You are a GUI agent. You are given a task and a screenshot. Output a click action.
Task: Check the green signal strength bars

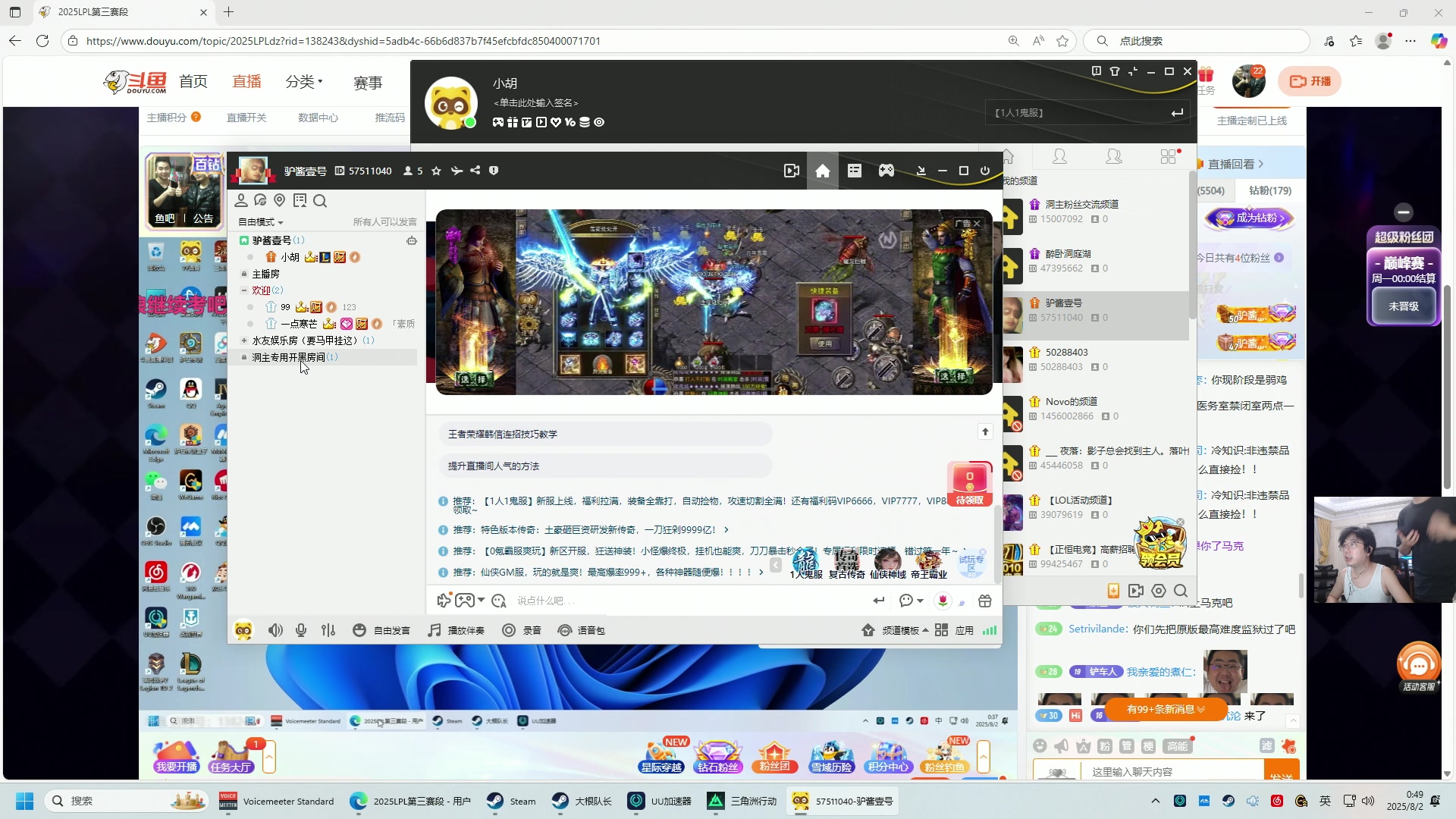[990, 631]
